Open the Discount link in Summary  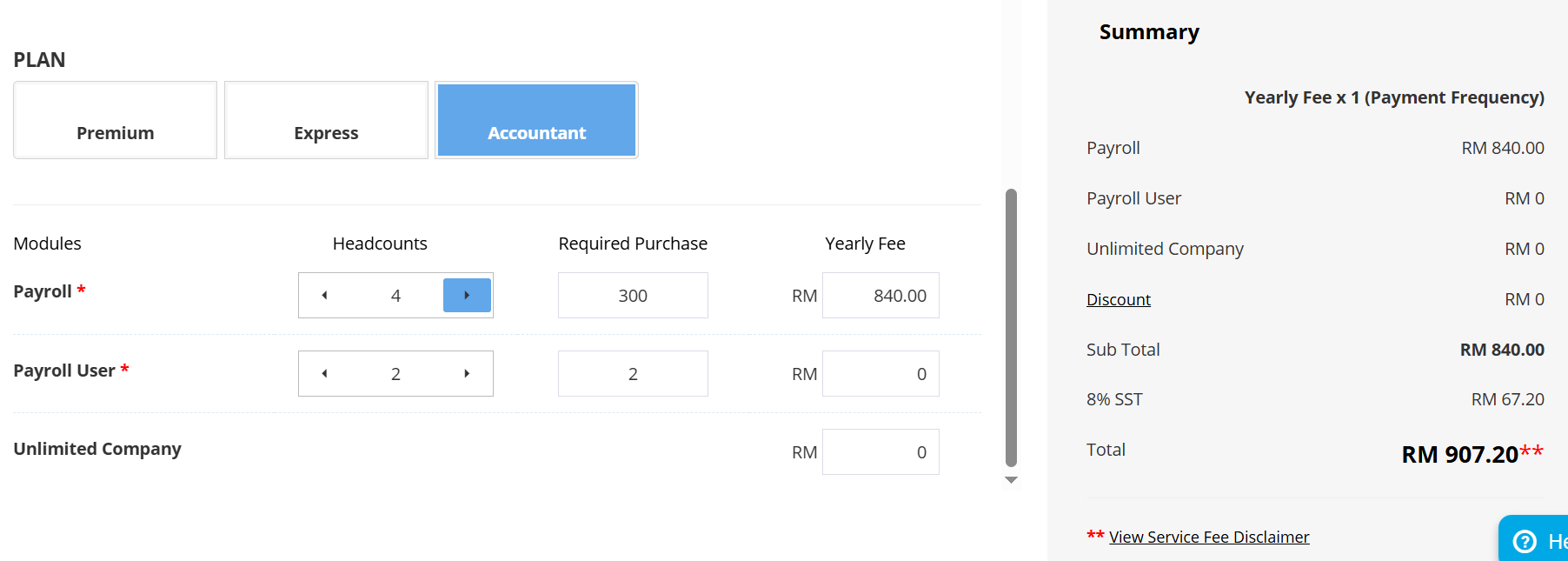1118,300
